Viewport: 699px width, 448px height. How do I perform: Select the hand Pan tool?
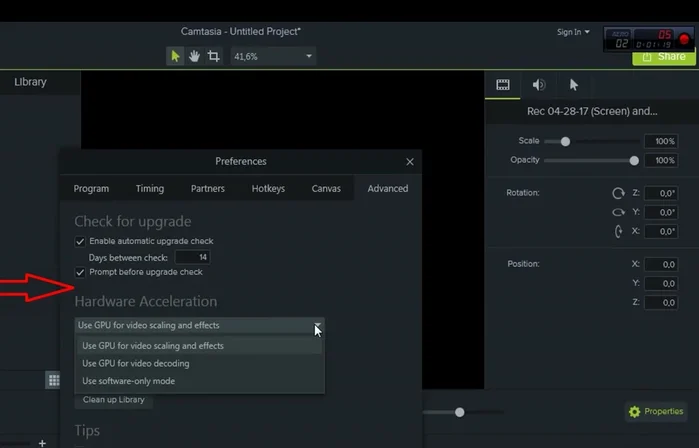(194, 56)
